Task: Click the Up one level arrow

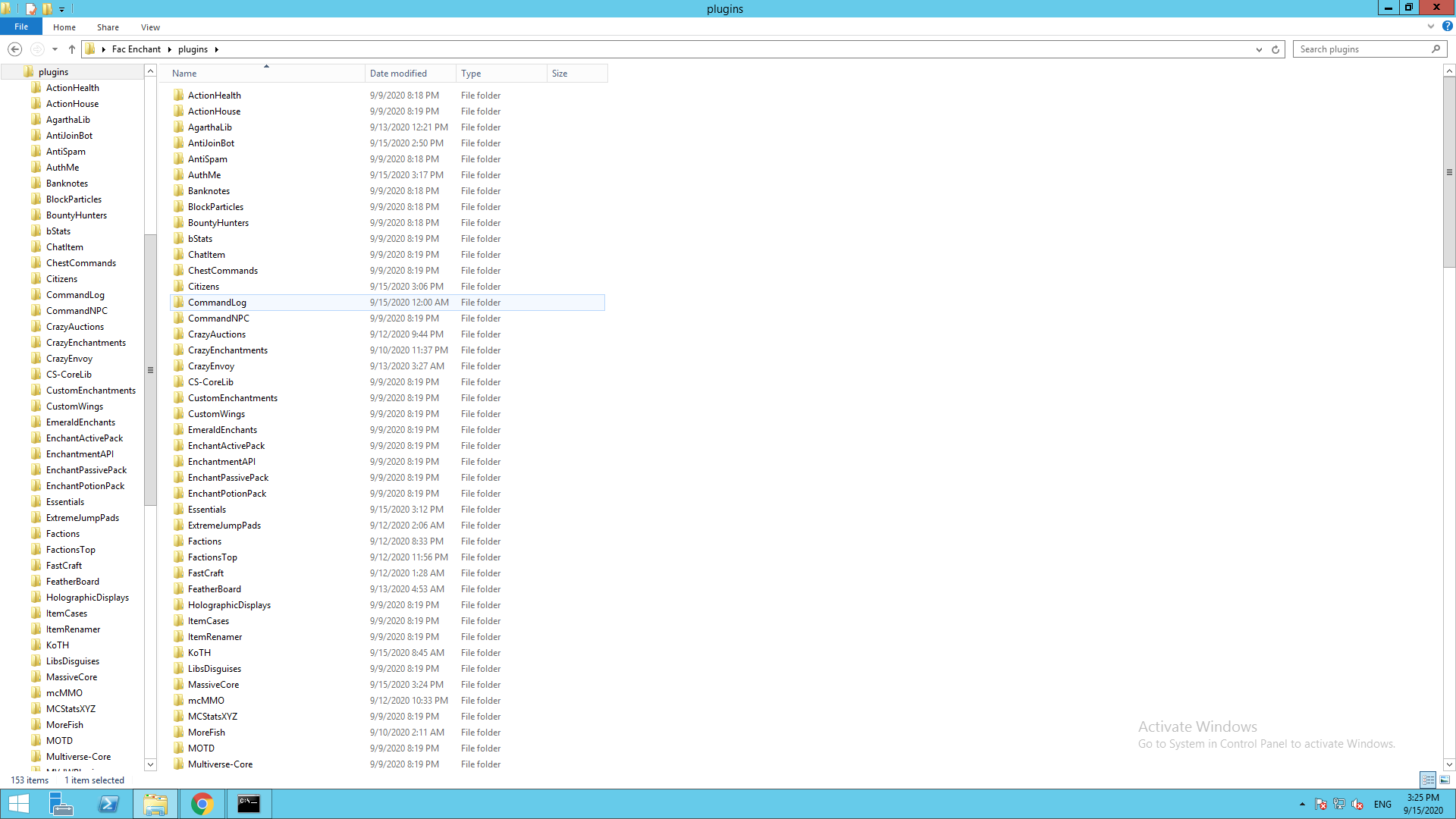Action: (x=72, y=49)
